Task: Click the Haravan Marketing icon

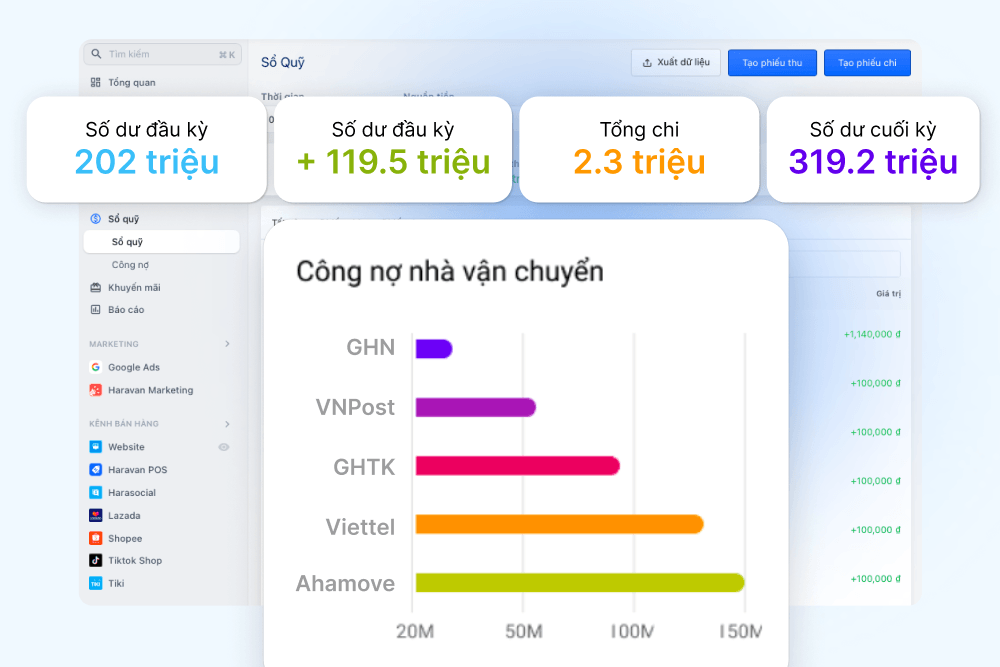Action: [96, 390]
